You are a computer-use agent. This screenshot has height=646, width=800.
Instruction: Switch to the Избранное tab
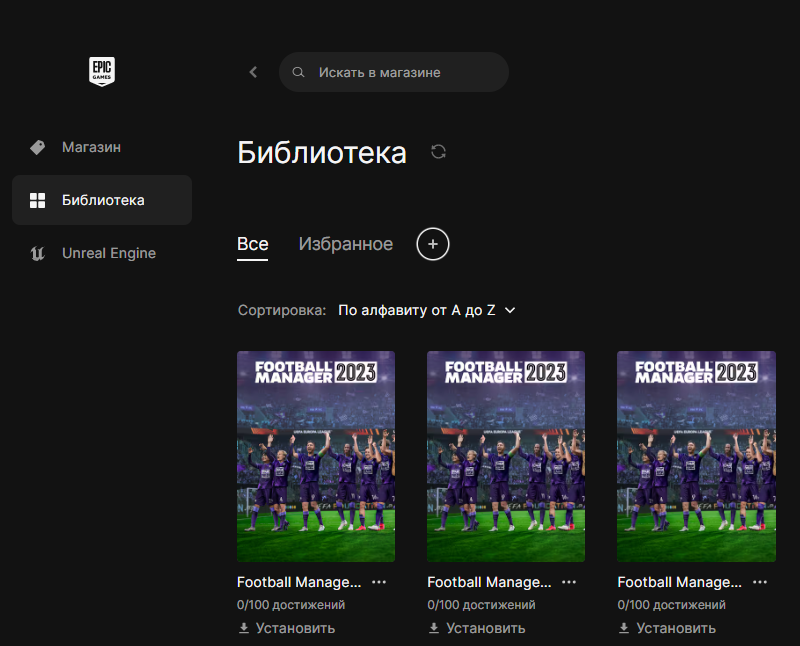point(345,244)
